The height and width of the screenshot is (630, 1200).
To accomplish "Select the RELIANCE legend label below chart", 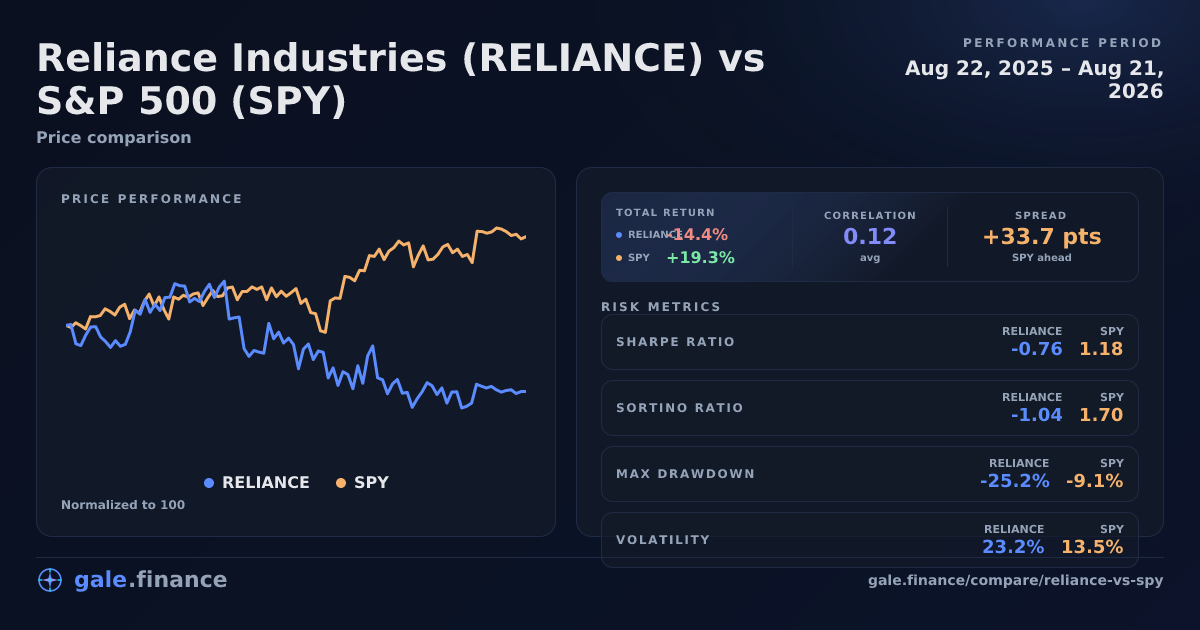I will tap(266, 483).
